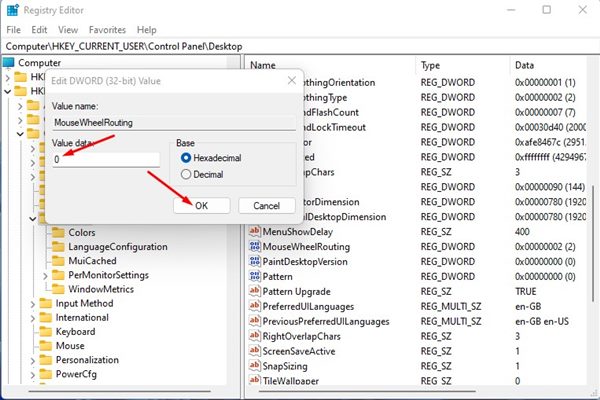Click the PowerCfg folder icon
This screenshot has height=400, width=600.
click(46, 374)
